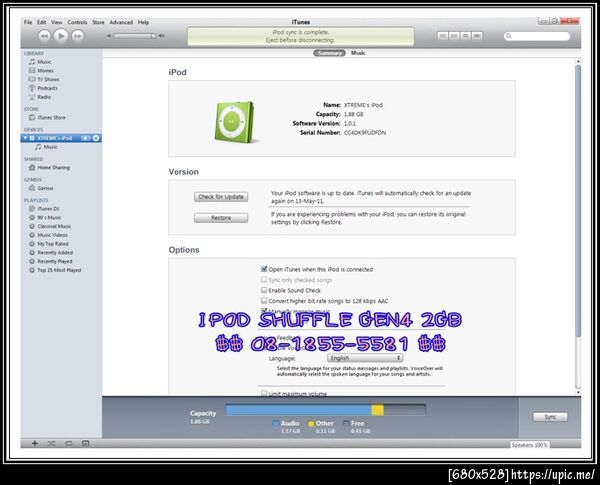The height and width of the screenshot is (485, 600).
Task: Click the Sync button
Action: click(550, 417)
